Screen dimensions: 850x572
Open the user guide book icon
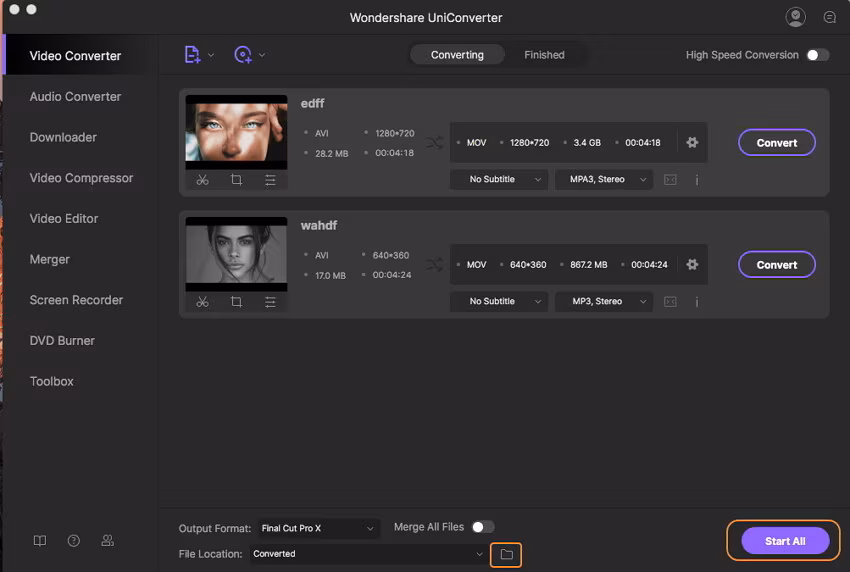click(x=40, y=541)
